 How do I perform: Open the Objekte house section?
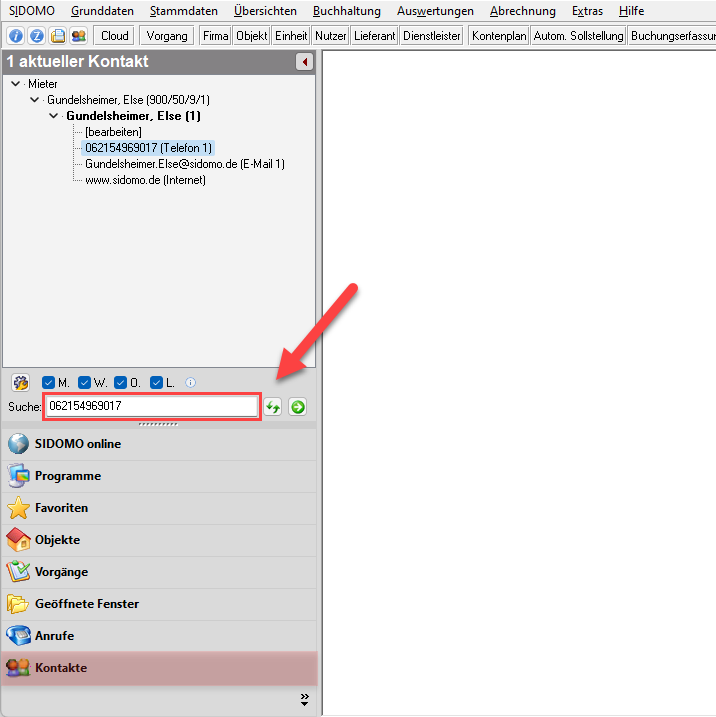click(159, 540)
